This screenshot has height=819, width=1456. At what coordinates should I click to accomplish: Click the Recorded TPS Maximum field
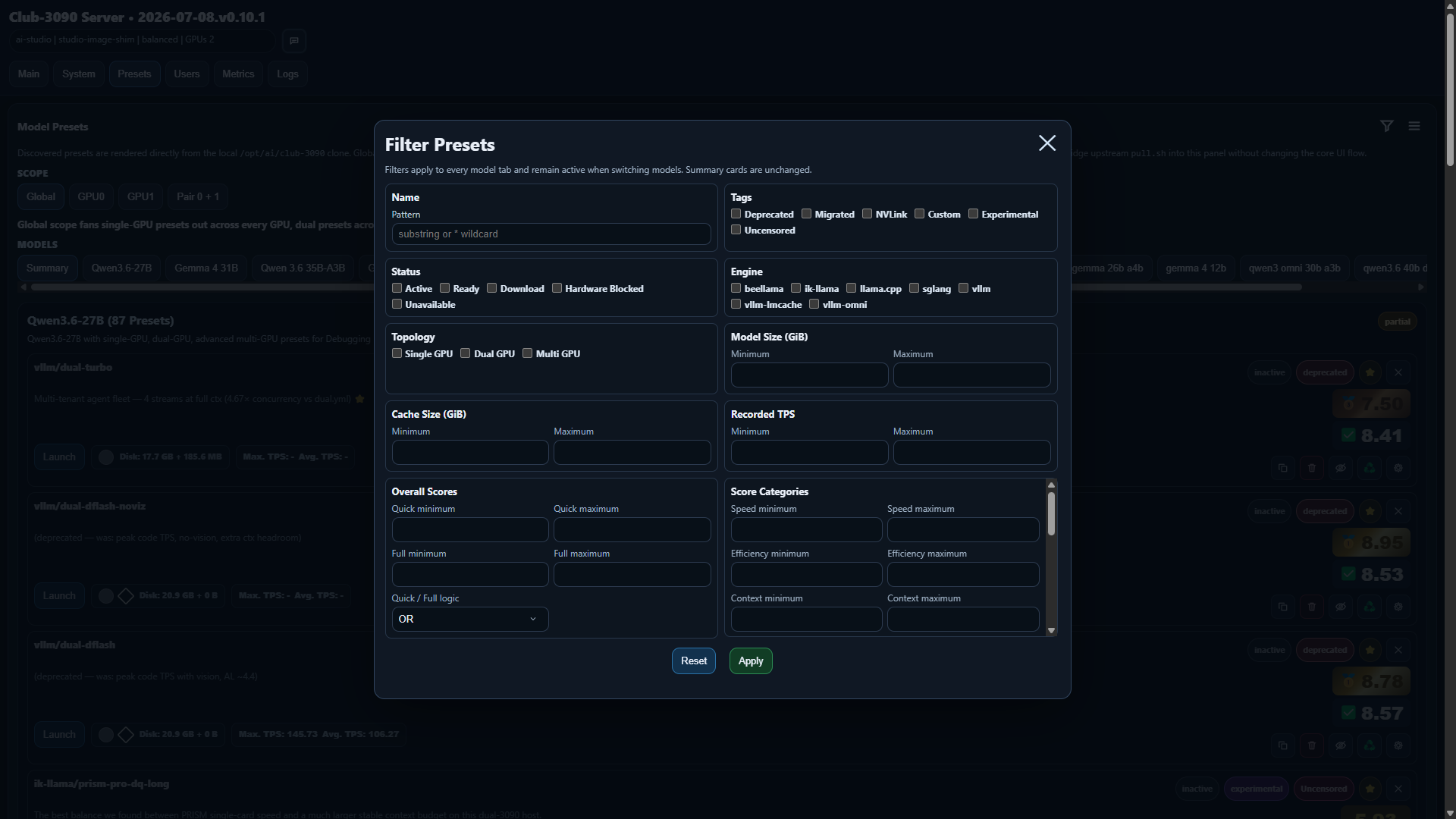tap(971, 452)
